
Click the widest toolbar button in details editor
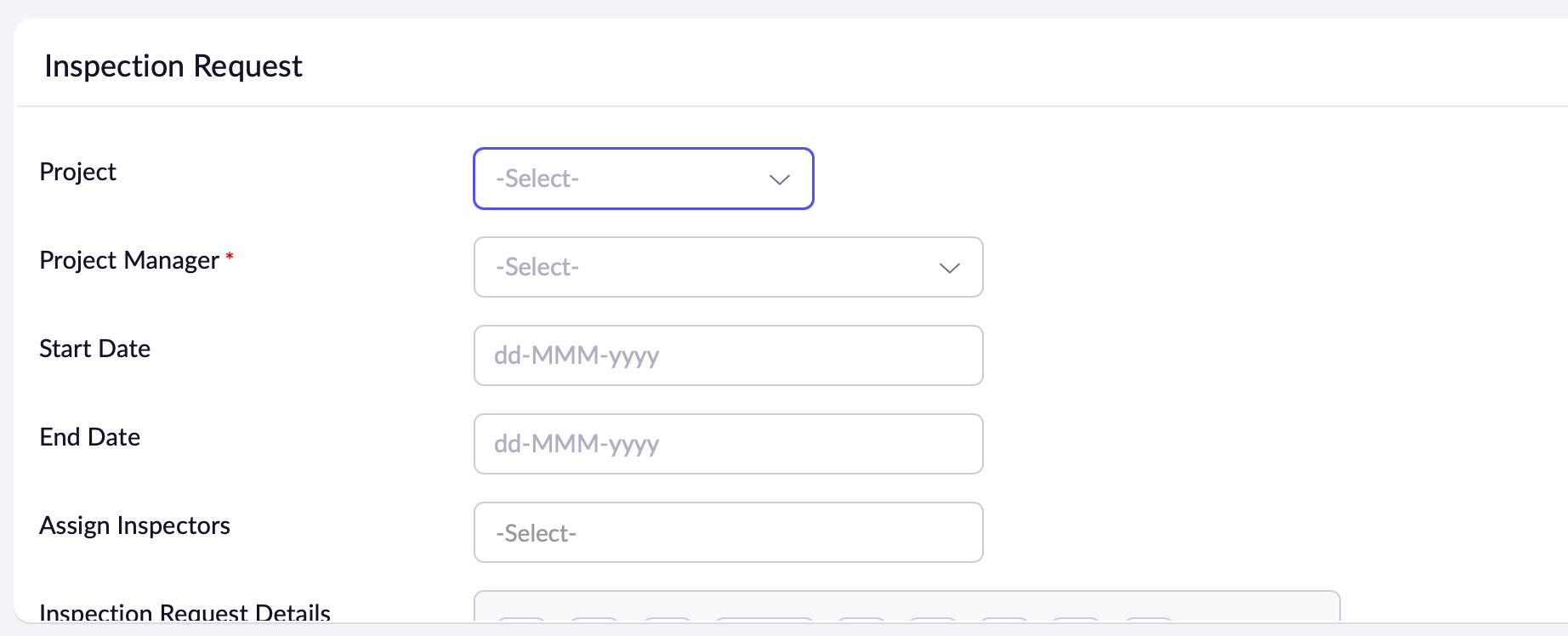[764, 619]
